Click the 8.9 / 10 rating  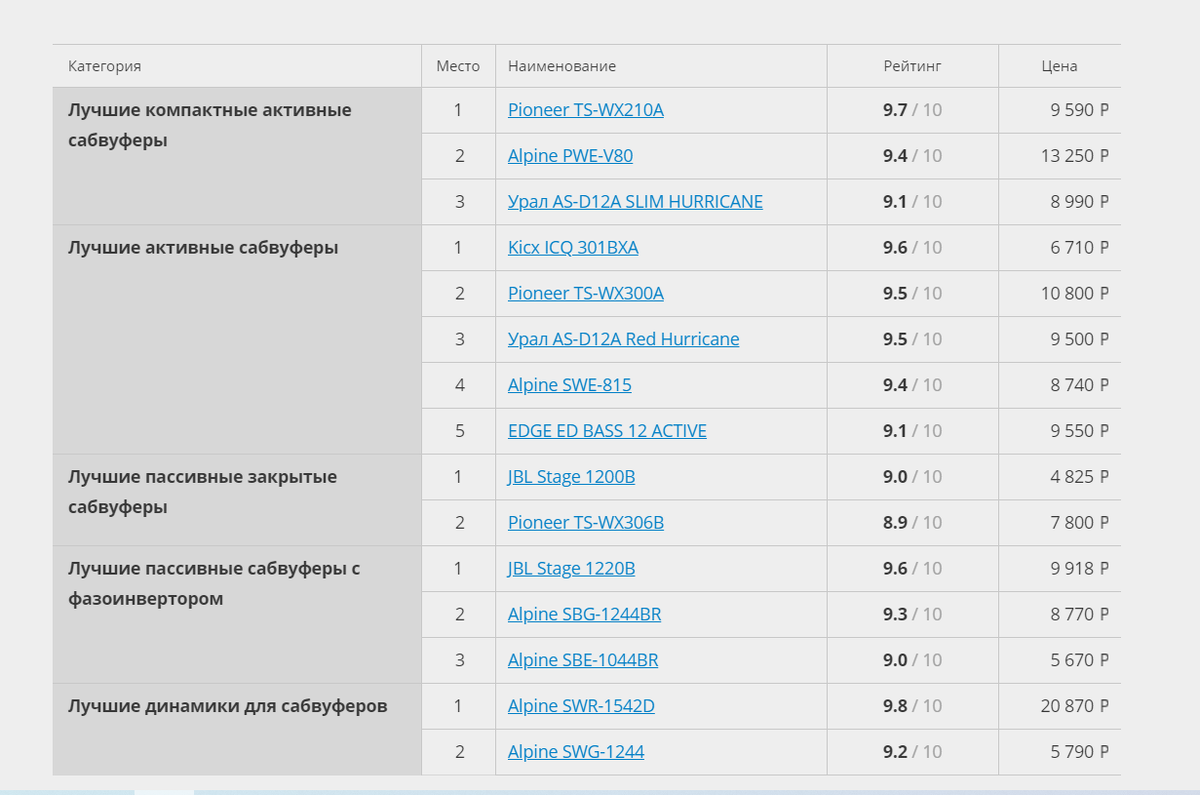912,523
